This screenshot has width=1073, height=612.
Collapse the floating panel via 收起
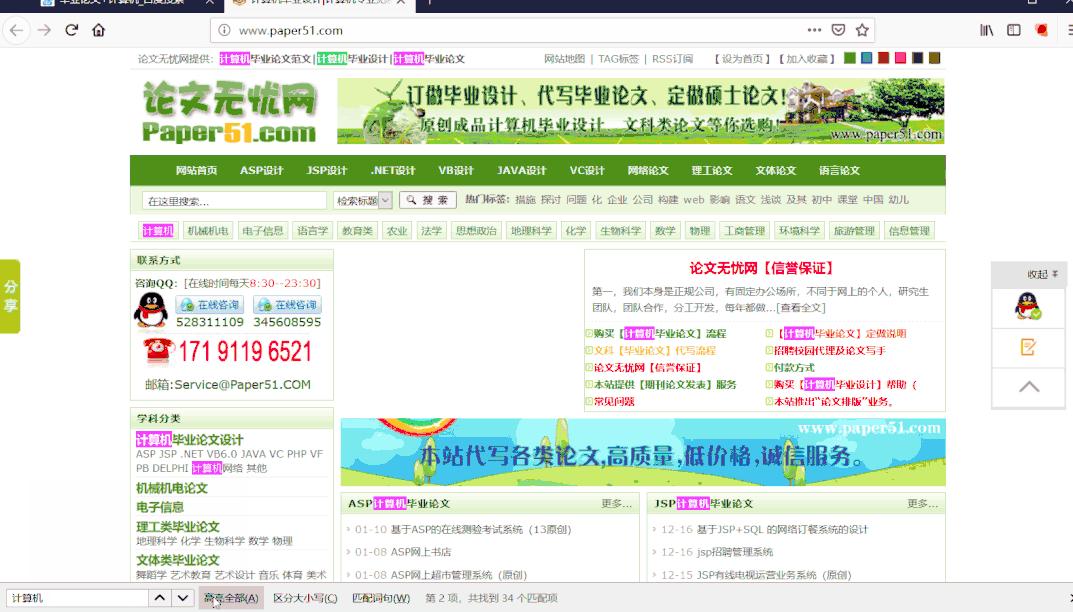pyautogui.click(x=1034, y=272)
